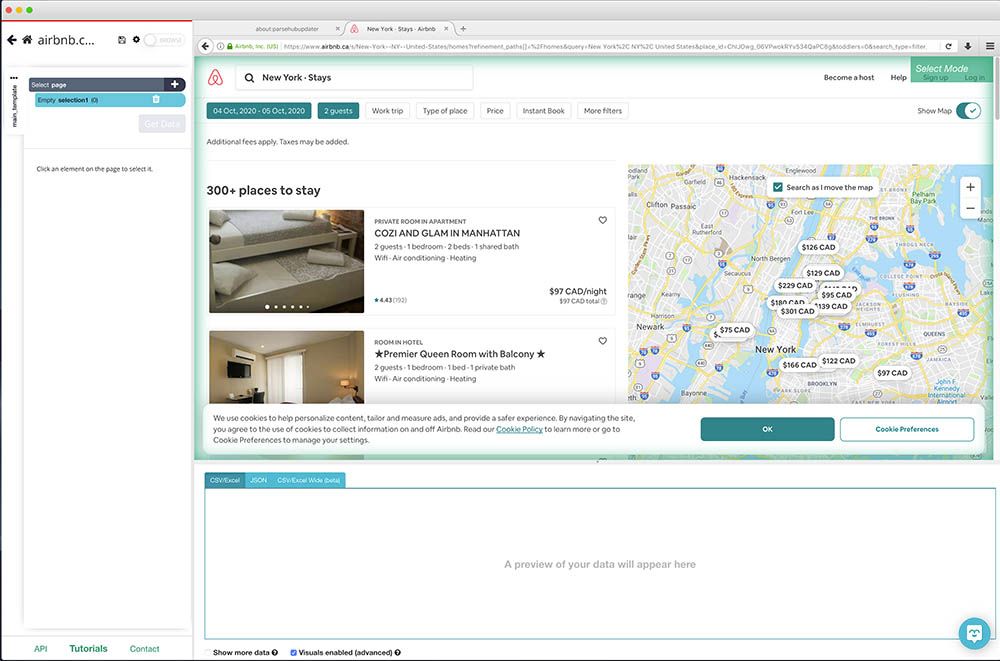Open the browser hamburger menu
Screen dimensions: 1000x661
click(x=990, y=46)
